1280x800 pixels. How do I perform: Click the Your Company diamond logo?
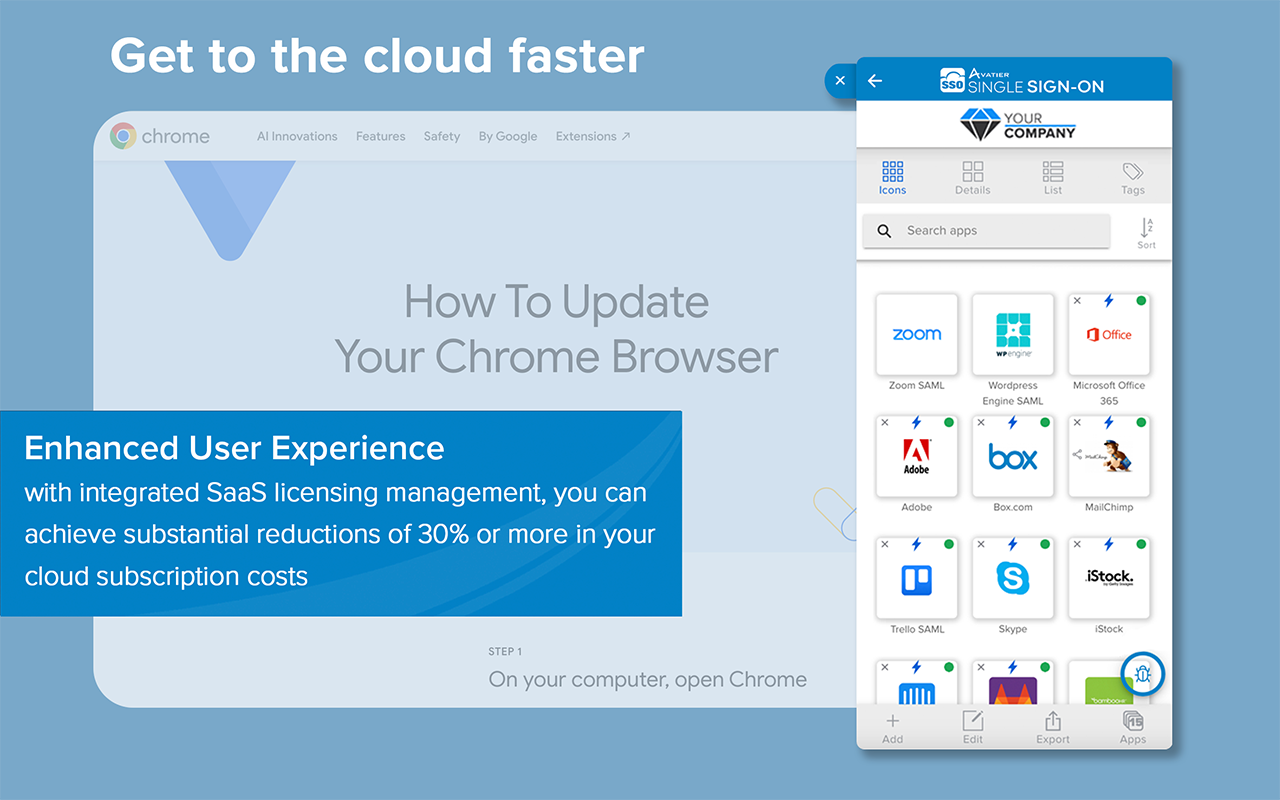[x=1018, y=125]
